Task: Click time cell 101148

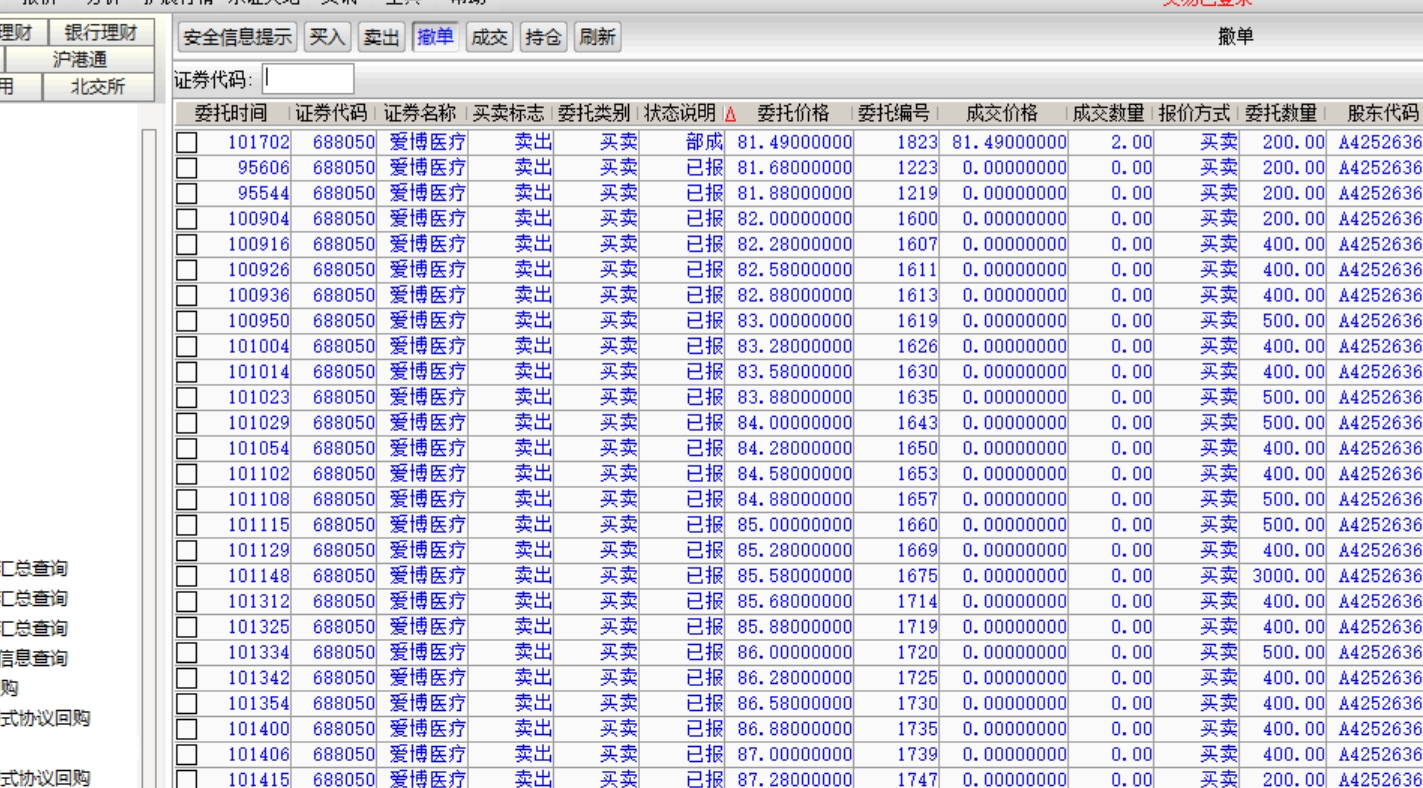Action: pos(258,576)
